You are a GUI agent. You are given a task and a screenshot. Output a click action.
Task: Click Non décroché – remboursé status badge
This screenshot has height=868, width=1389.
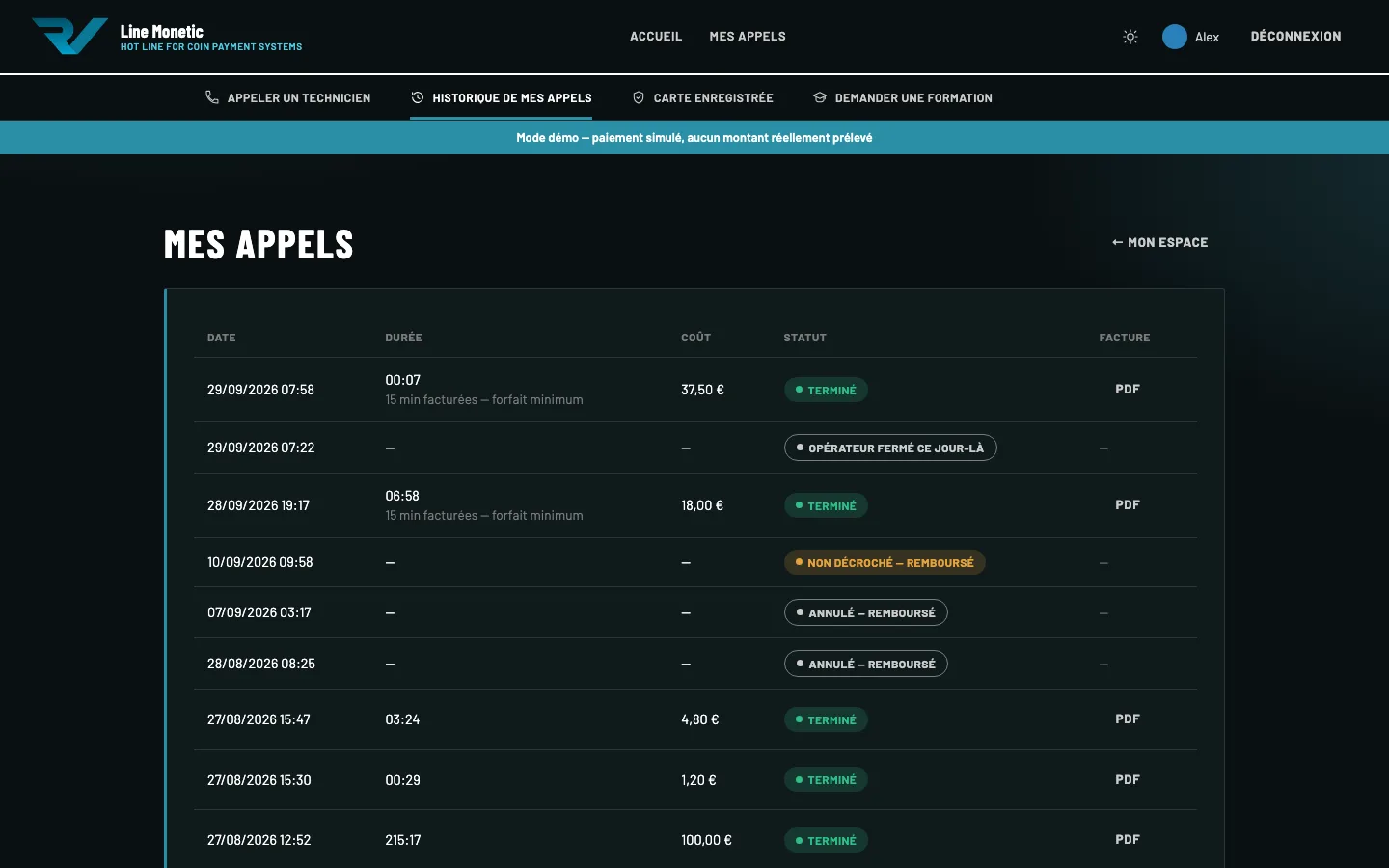point(885,562)
